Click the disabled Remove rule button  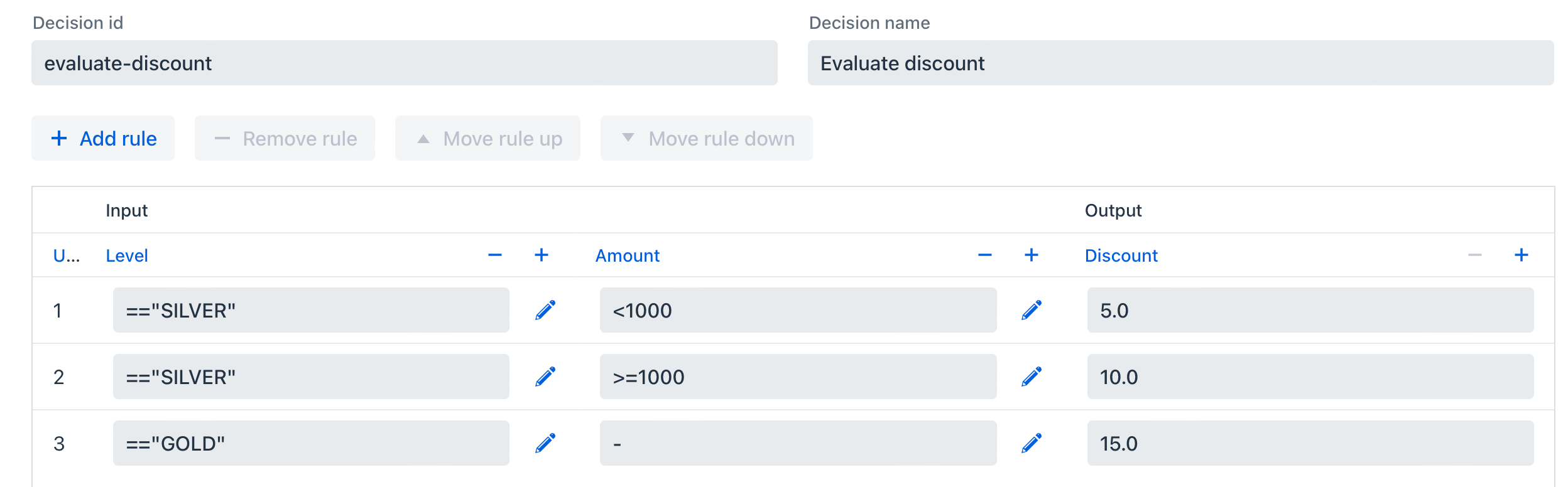click(x=284, y=138)
